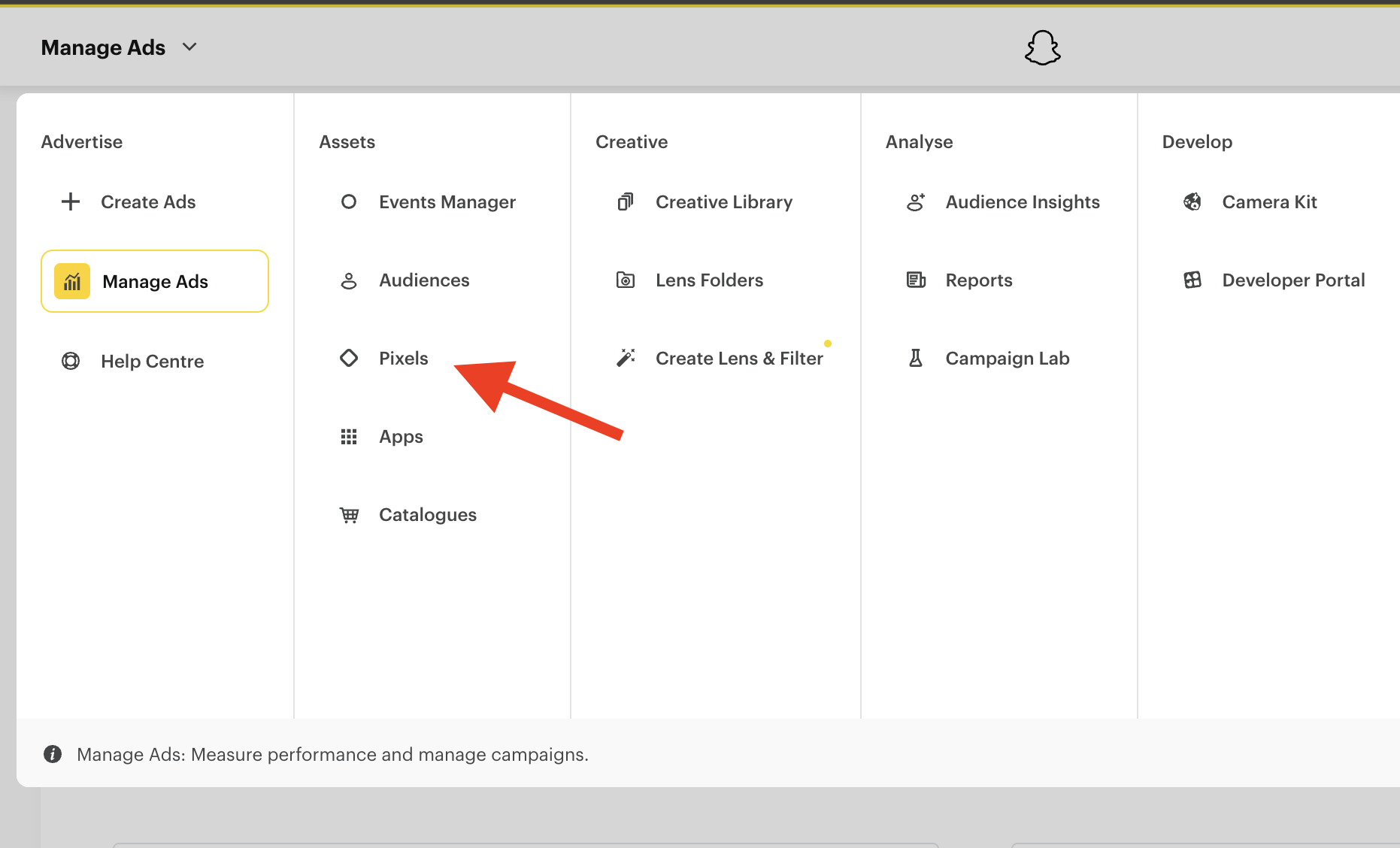1400x848 pixels.
Task: Open the Apps link
Action: tap(401, 437)
